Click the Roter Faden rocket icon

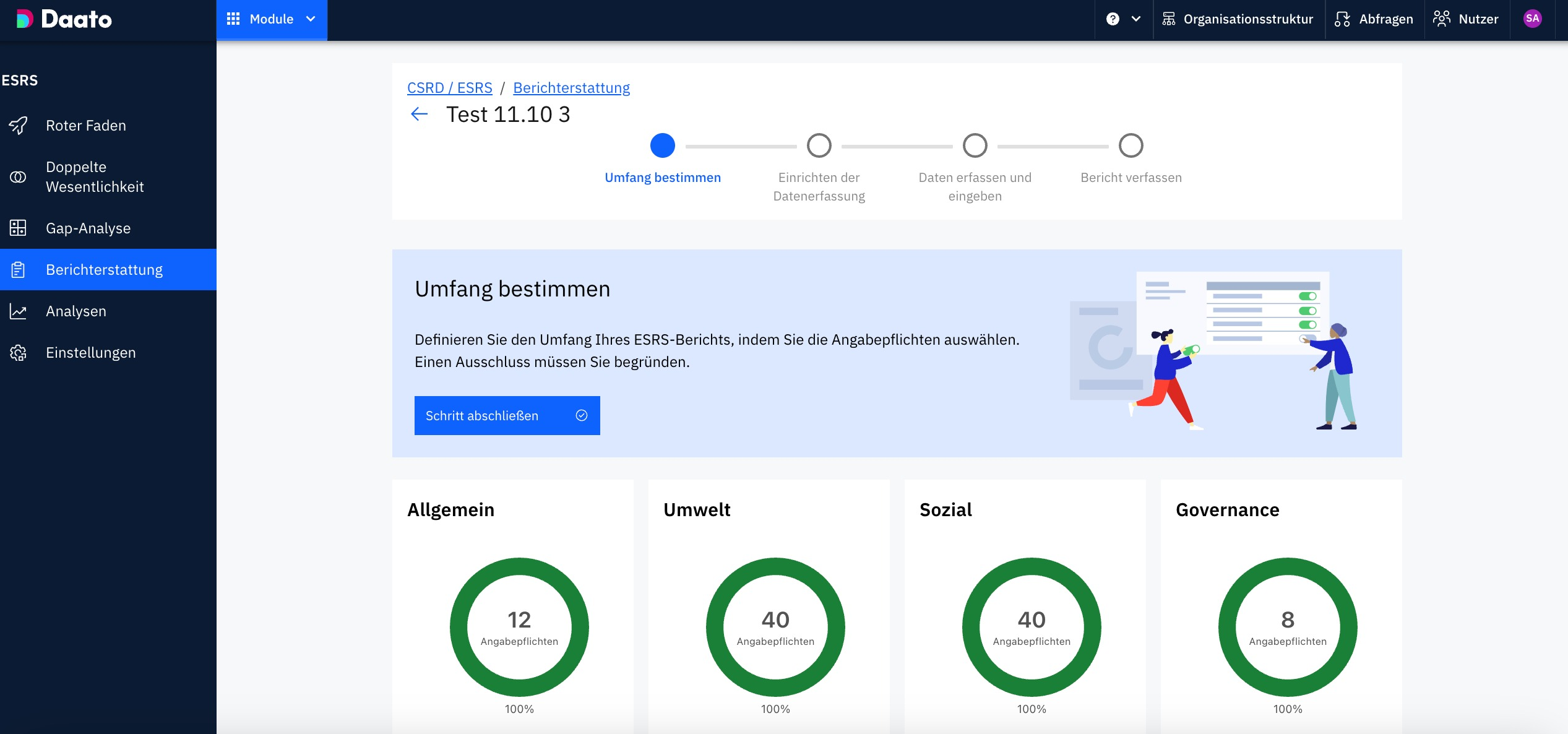click(x=18, y=126)
